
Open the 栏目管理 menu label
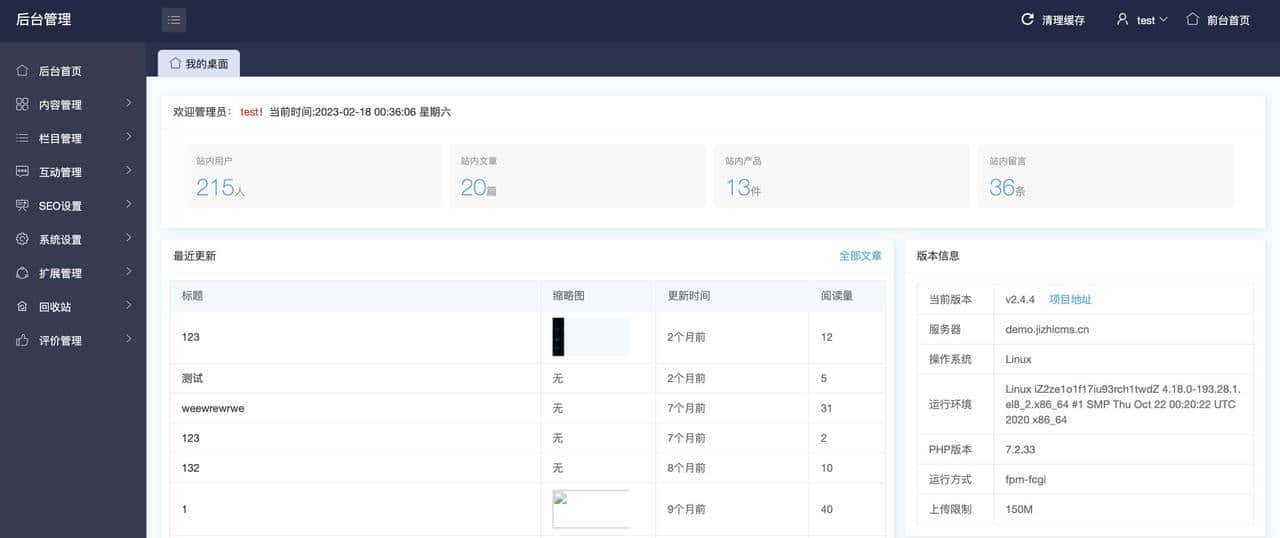click(60, 139)
